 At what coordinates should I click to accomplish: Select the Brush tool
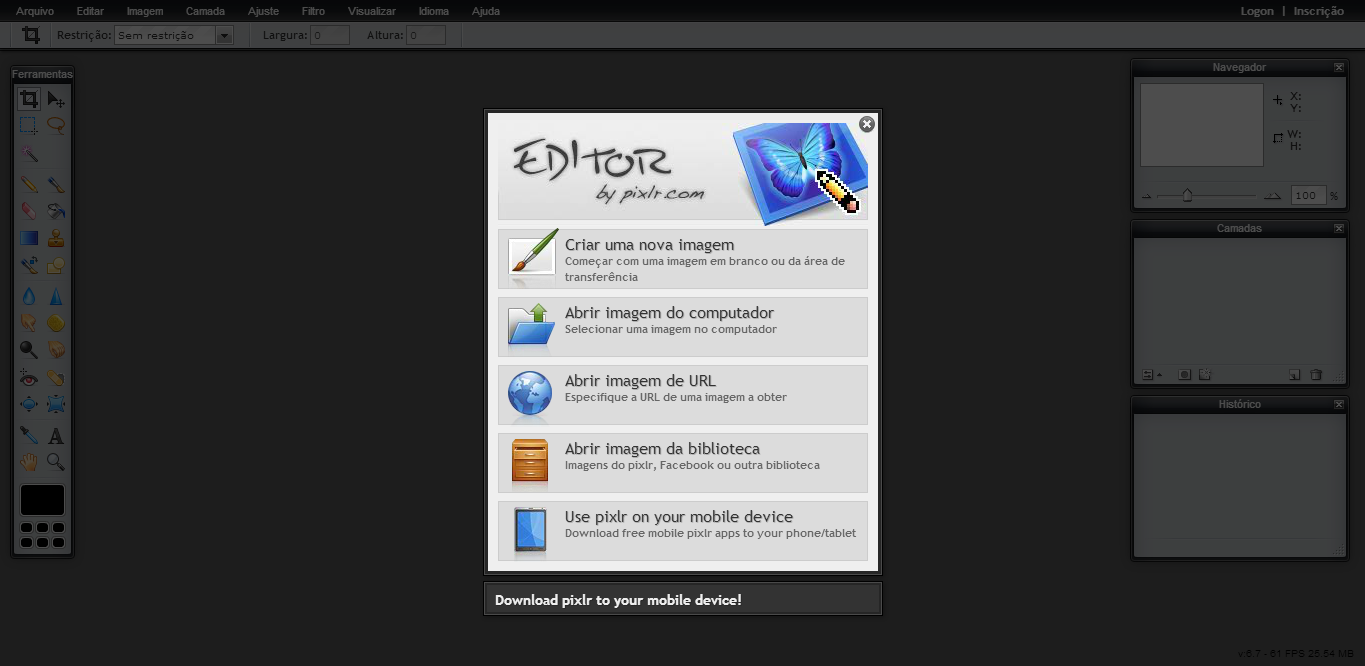click(x=56, y=184)
